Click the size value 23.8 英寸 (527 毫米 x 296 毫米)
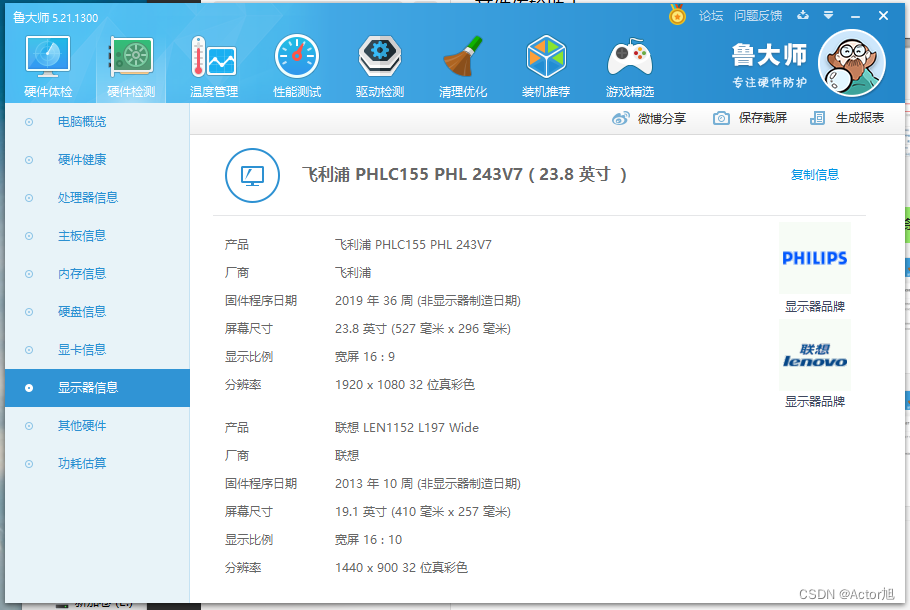Image resolution: width=910 pixels, height=610 pixels. pos(422,329)
